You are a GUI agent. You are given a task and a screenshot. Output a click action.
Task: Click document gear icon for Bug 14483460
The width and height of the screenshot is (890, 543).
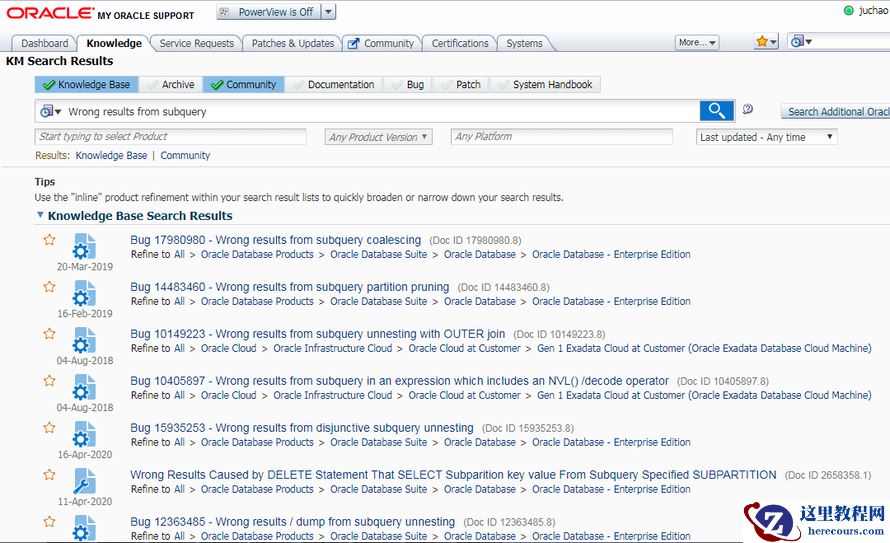[x=84, y=294]
